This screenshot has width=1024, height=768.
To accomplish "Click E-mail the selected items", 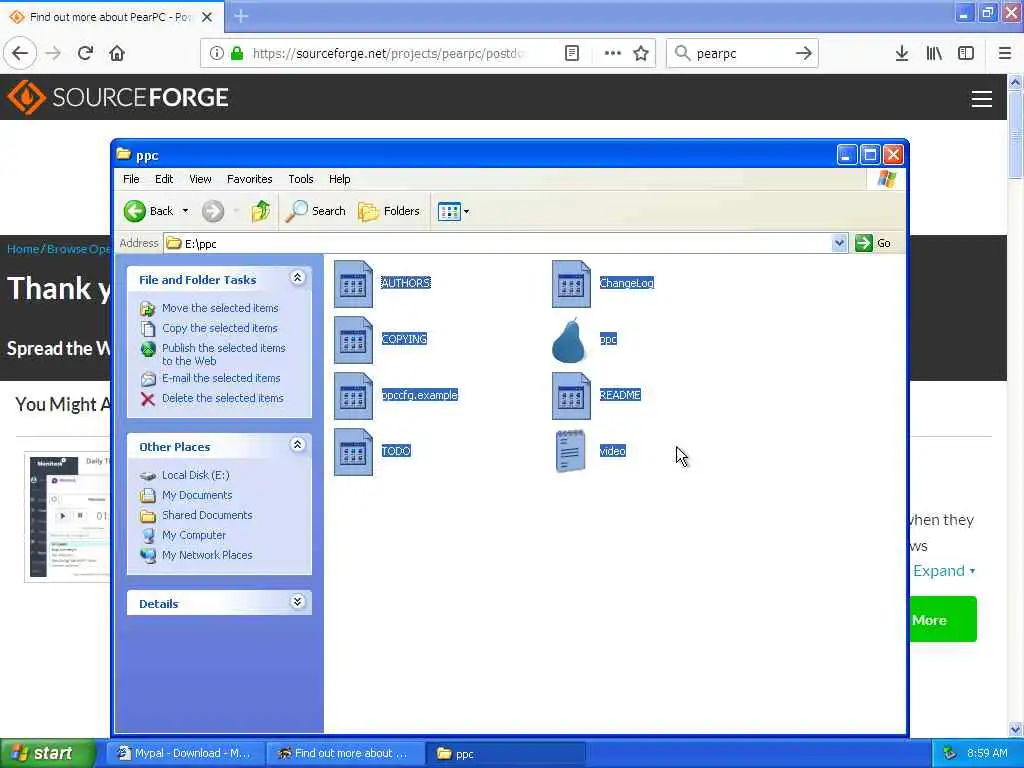I will [221, 378].
